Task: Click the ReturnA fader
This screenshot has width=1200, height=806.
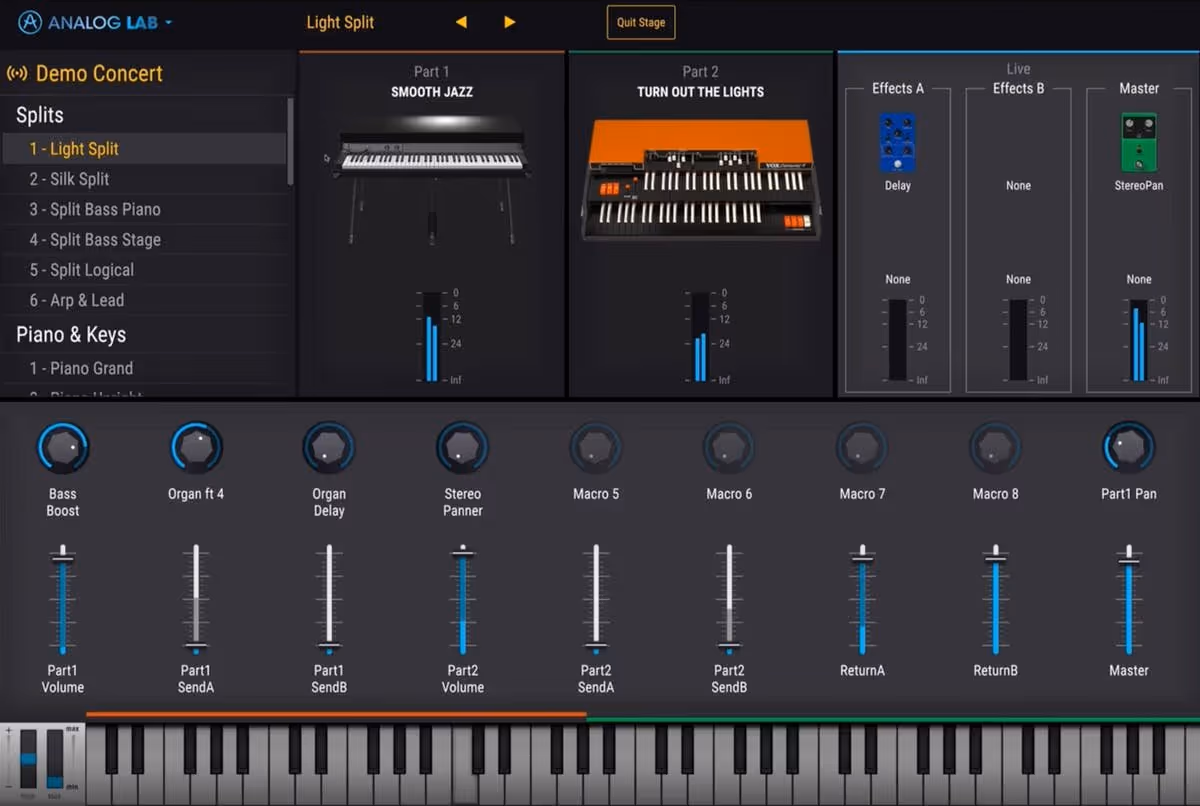Action: [x=862, y=600]
